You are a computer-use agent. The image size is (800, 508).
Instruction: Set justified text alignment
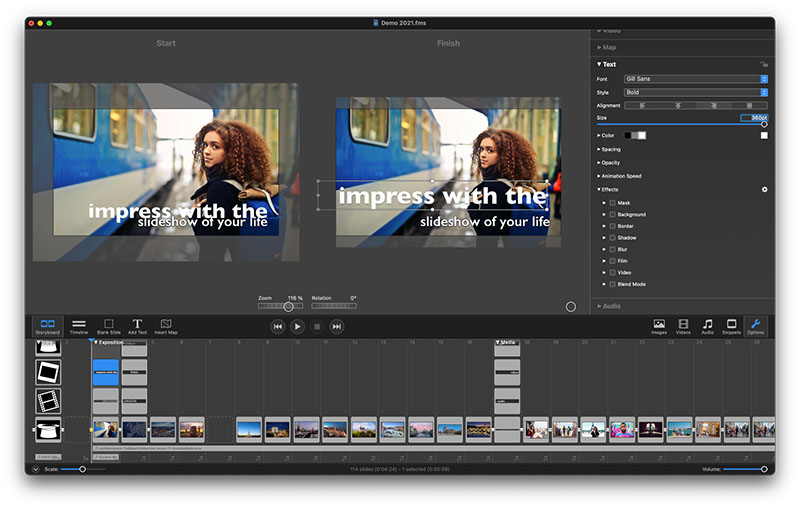[x=749, y=106]
